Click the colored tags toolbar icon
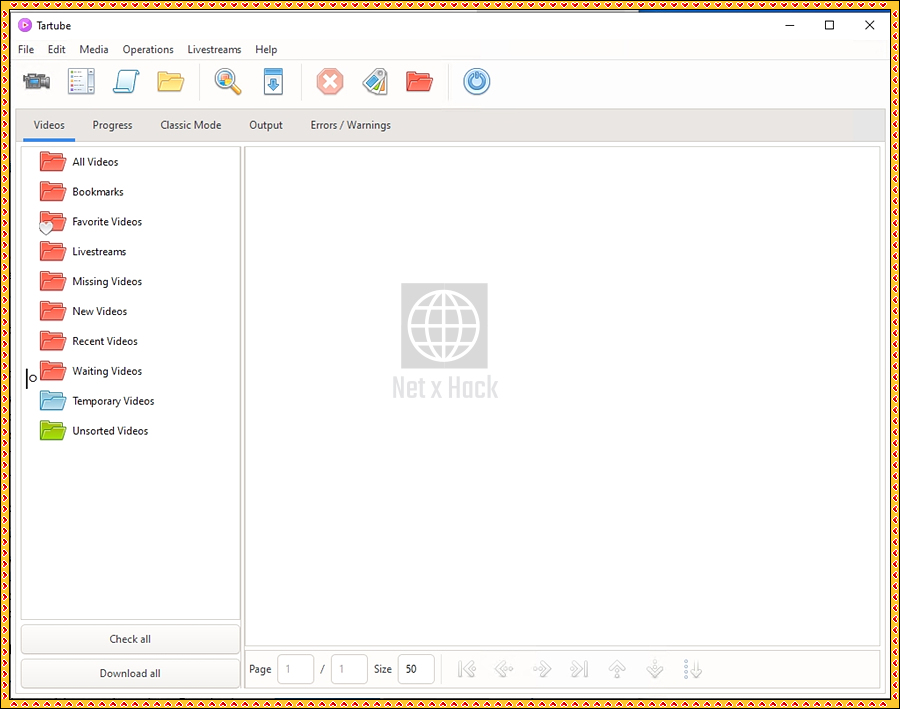The height and width of the screenshot is (709, 900). 375,82
